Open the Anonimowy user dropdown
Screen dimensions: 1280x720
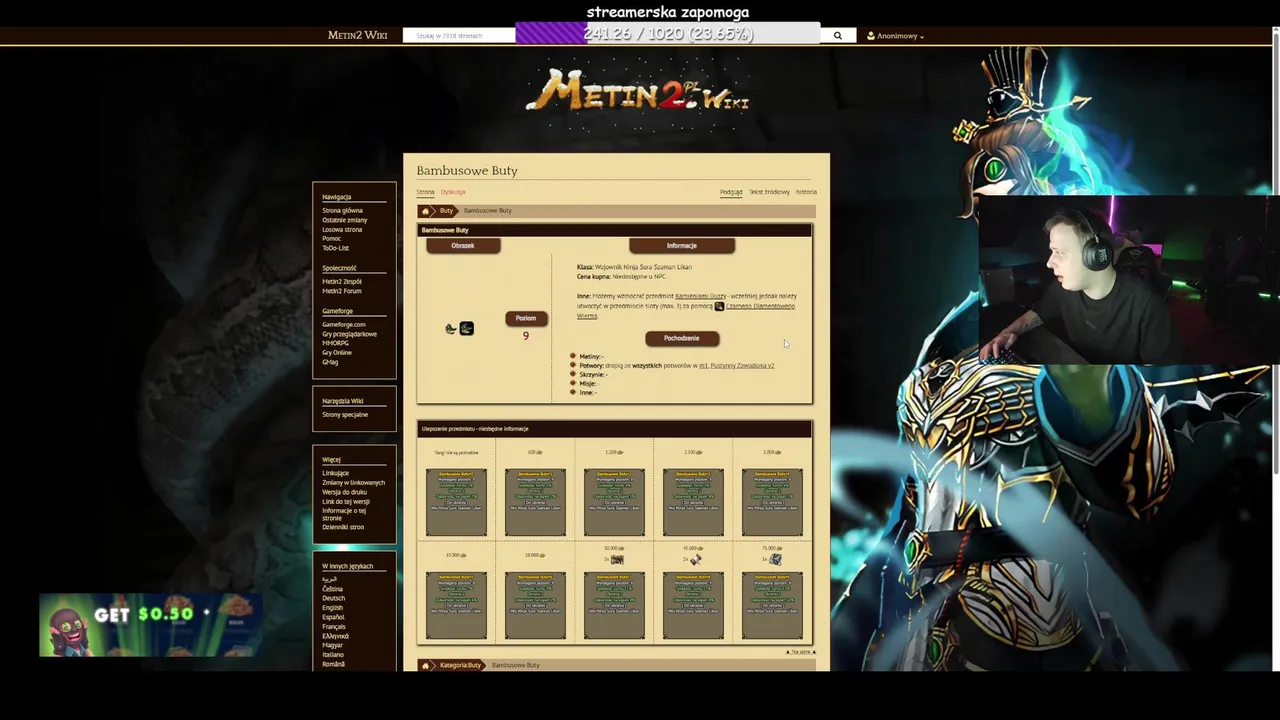click(x=895, y=36)
